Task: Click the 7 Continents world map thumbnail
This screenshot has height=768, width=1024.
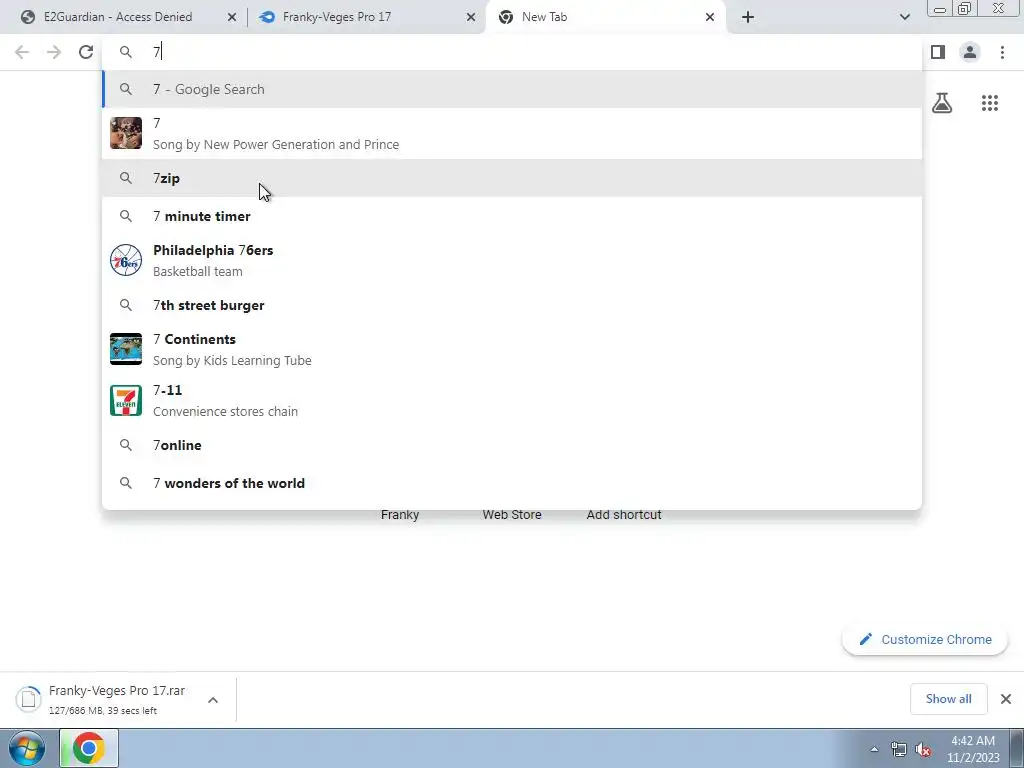Action: tap(126, 349)
